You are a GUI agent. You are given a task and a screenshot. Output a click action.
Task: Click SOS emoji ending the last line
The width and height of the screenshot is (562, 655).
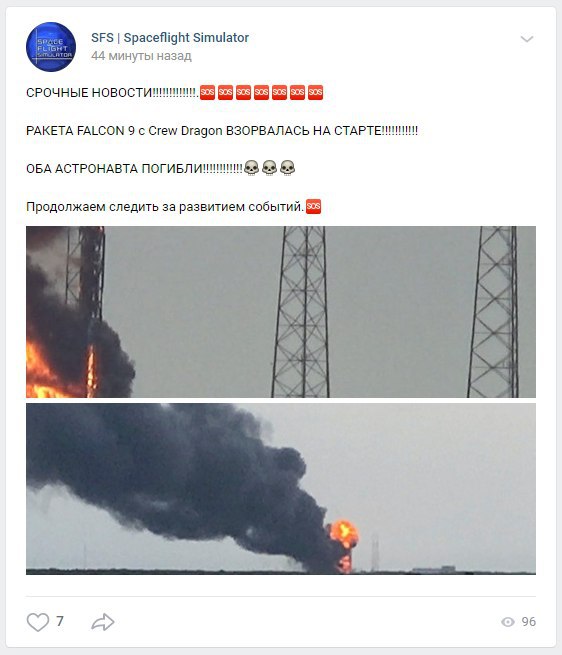point(314,206)
